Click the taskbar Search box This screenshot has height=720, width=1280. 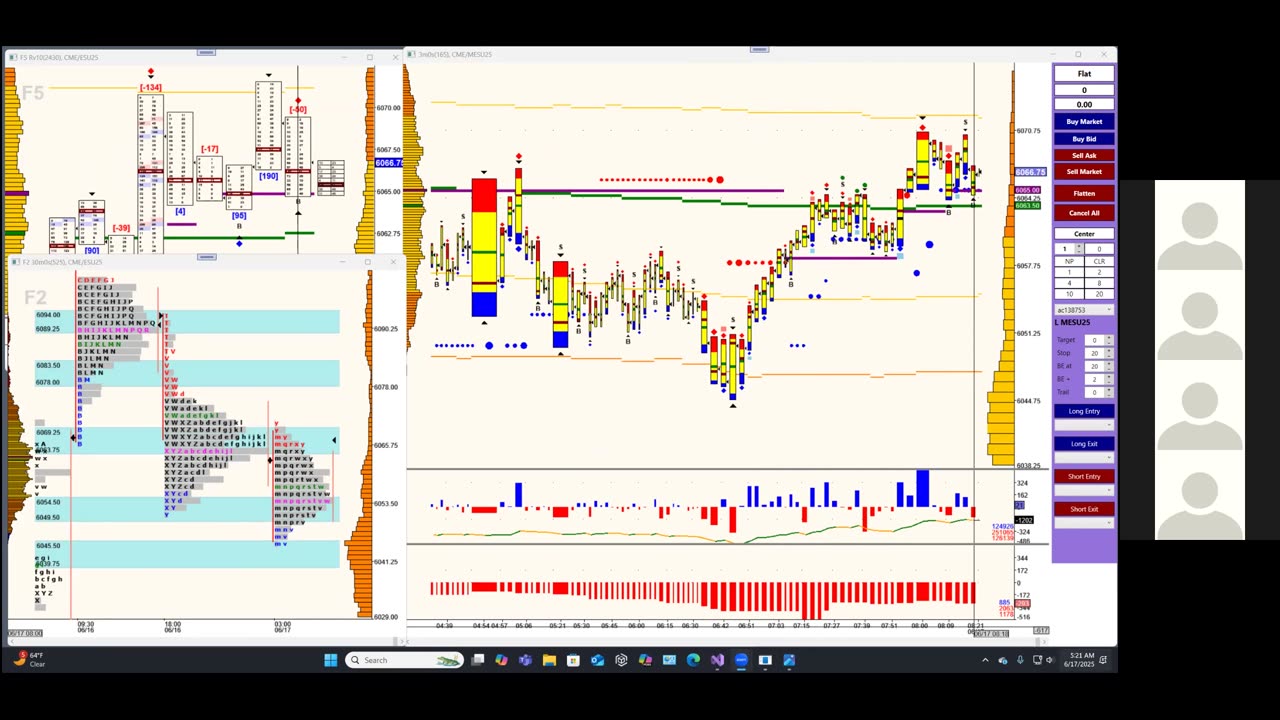405,660
